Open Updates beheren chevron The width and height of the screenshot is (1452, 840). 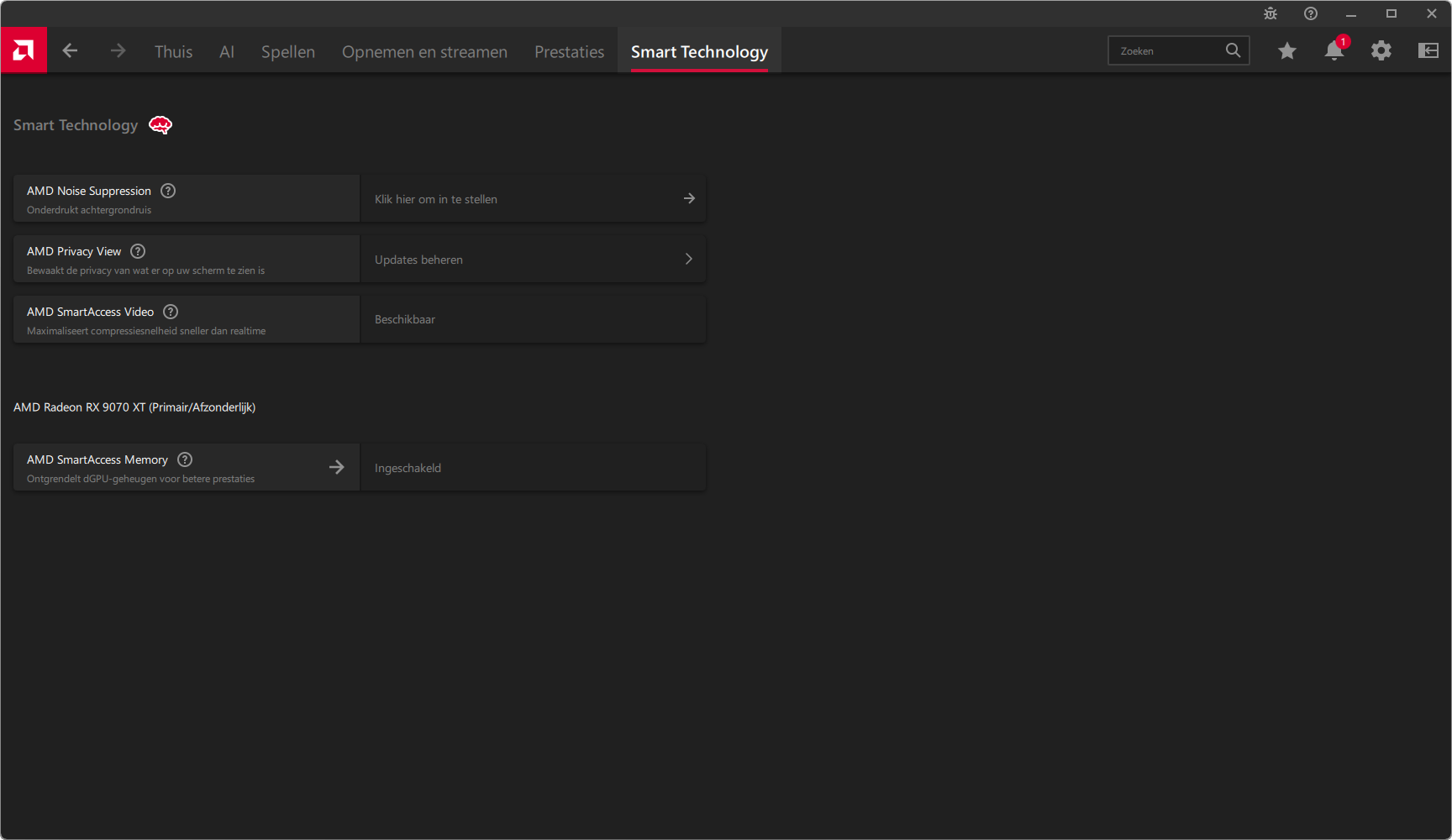688,259
